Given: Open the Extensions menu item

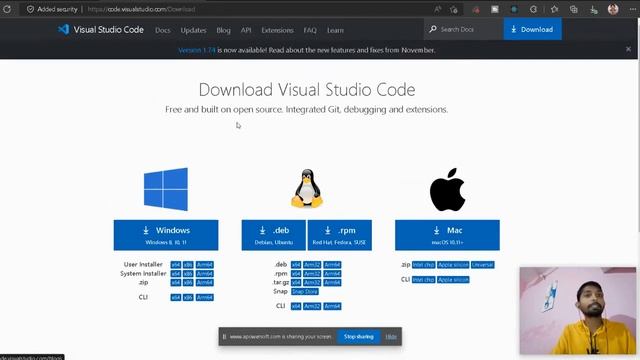Looking at the screenshot, I should [278, 30].
